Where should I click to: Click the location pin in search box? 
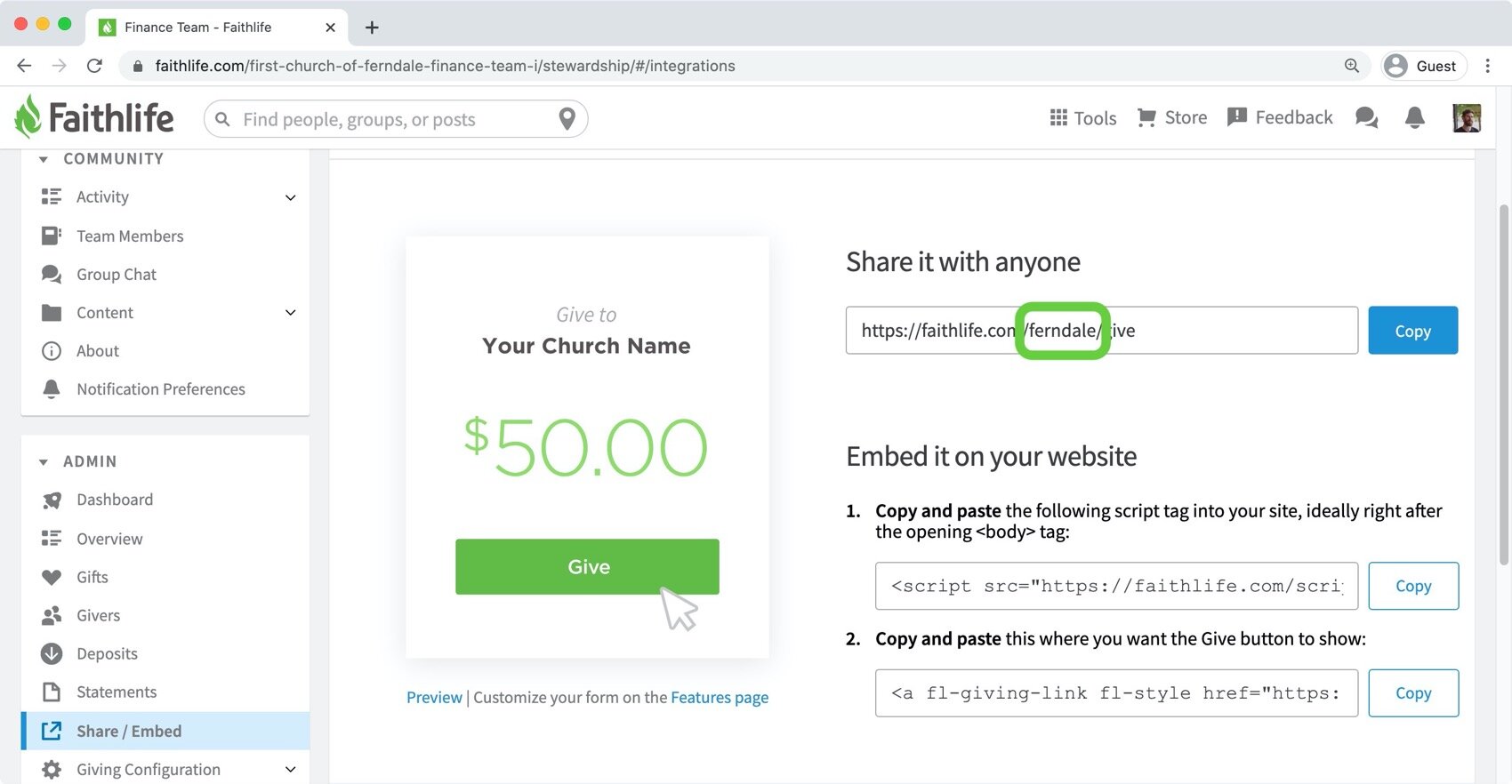pyautogui.click(x=567, y=119)
